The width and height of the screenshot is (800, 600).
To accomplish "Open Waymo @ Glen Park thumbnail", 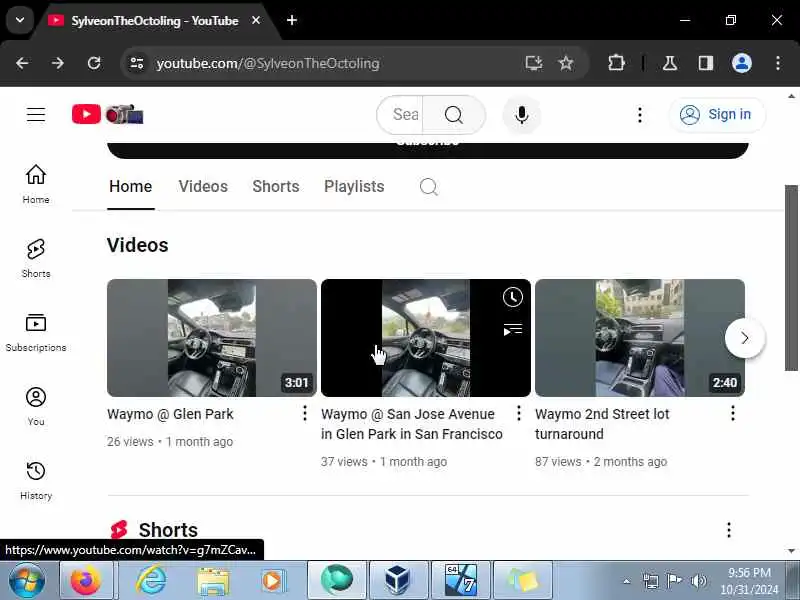I will (x=212, y=338).
